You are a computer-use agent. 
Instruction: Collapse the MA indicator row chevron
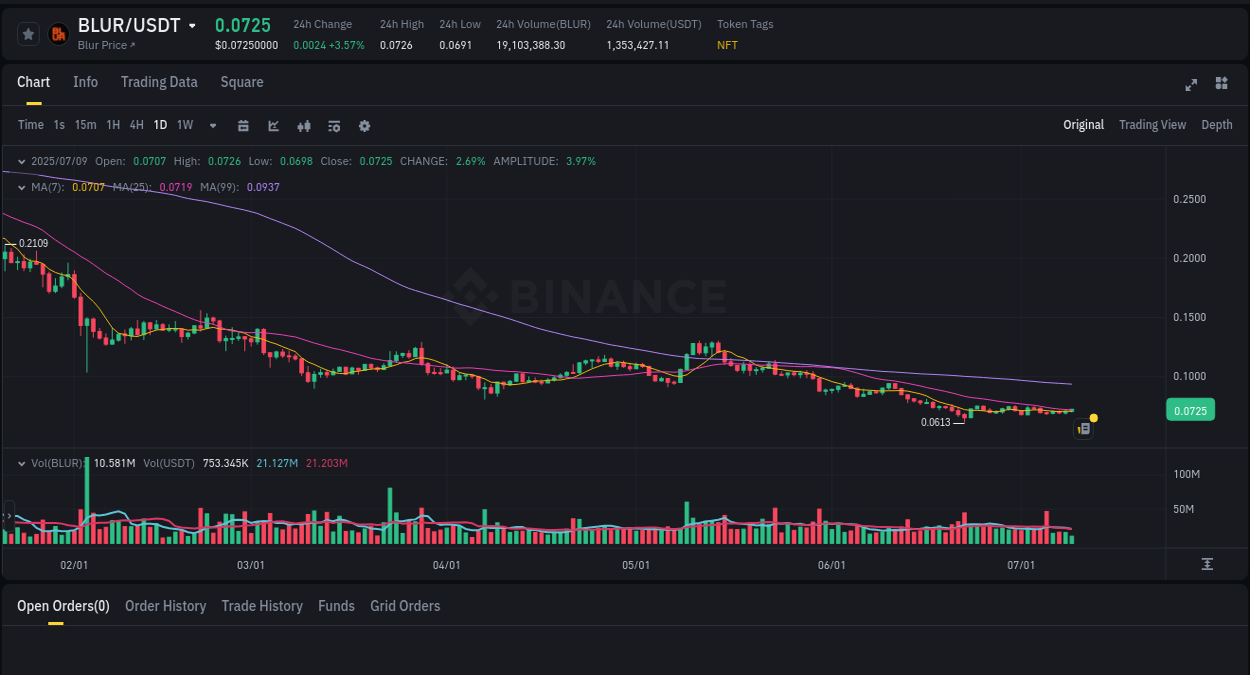[20, 186]
